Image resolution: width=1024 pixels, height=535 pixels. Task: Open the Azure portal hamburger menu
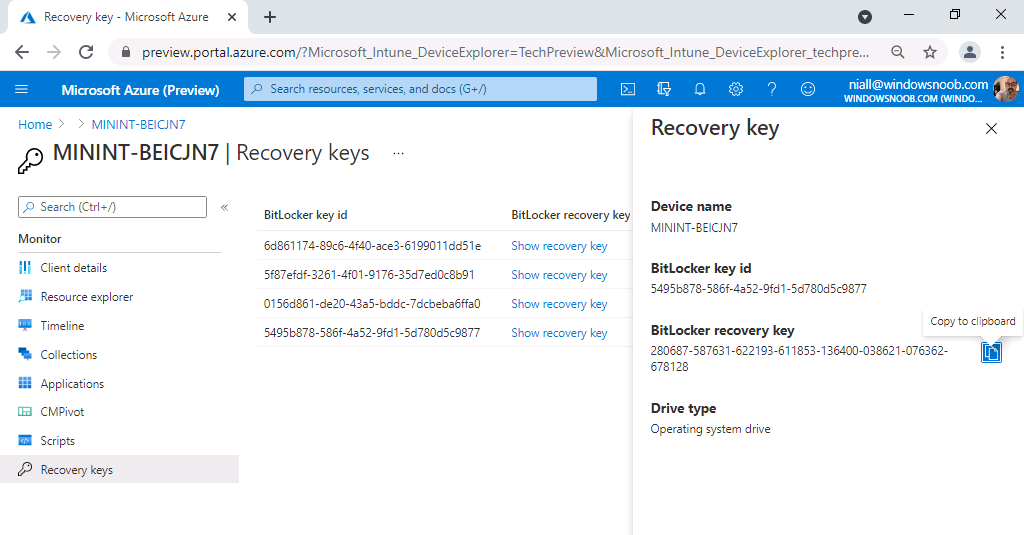pyautogui.click(x=22, y=89)
